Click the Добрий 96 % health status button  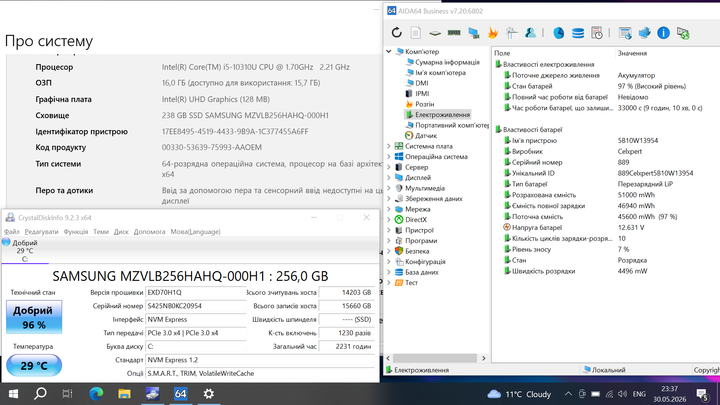point(34,317)
